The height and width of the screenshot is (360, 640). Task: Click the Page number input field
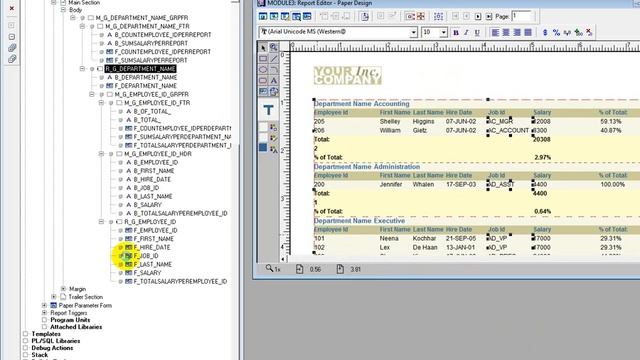click(522, 16)
